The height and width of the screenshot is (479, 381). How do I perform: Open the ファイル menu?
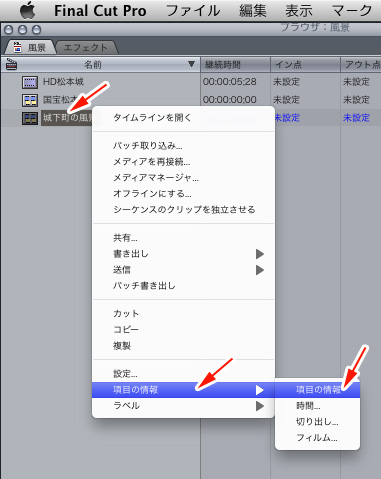193,11
